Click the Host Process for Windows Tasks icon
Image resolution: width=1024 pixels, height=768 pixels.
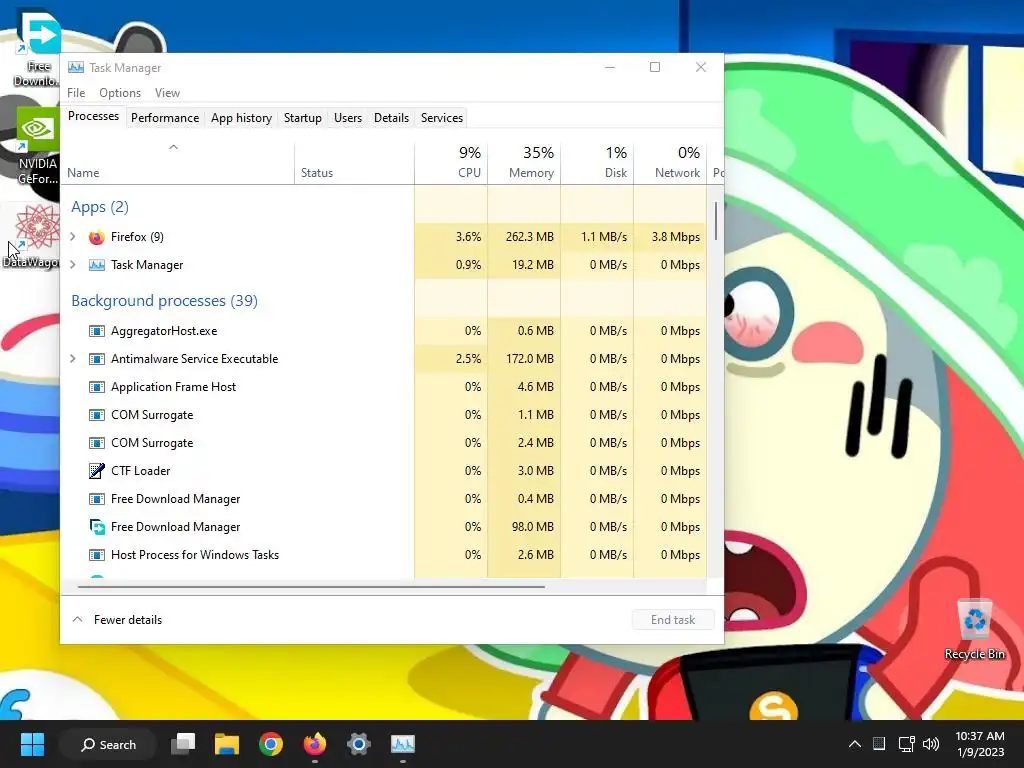coord(97,555)
